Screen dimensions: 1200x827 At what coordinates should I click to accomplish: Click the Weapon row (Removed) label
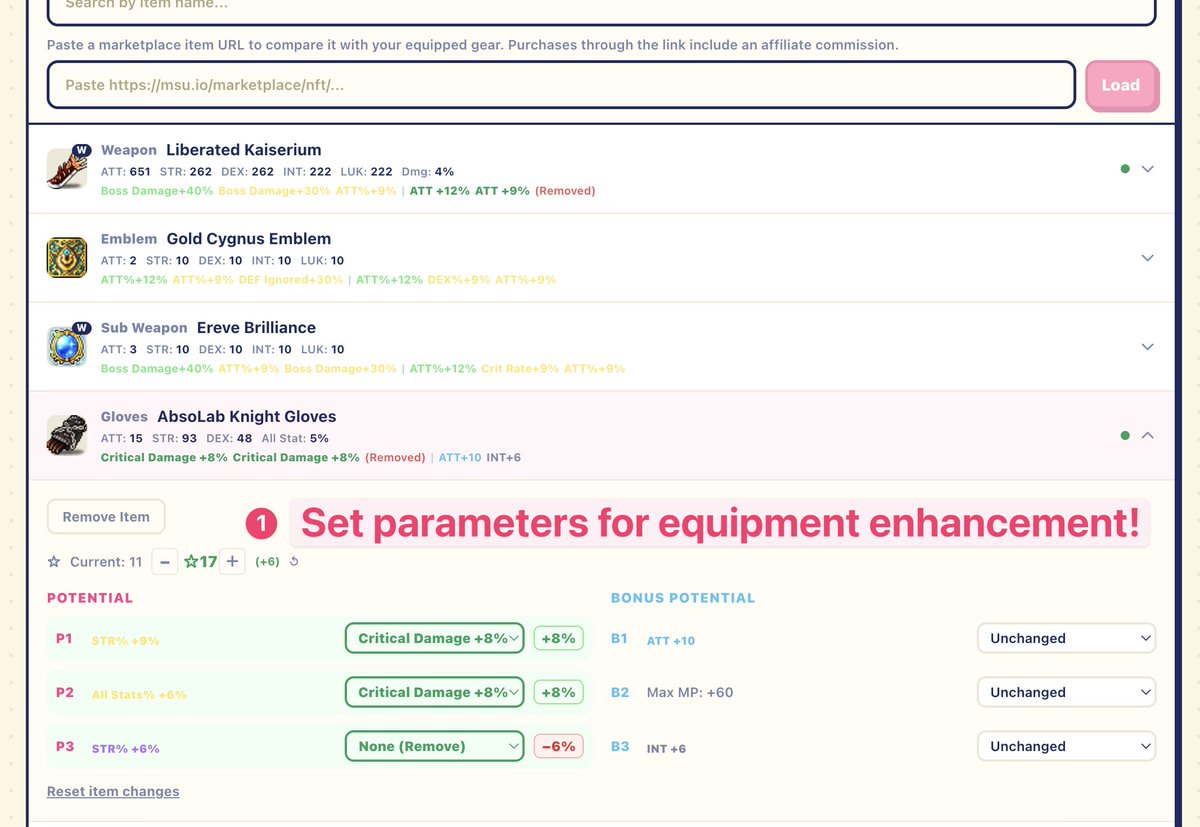(x=565, y=191)
